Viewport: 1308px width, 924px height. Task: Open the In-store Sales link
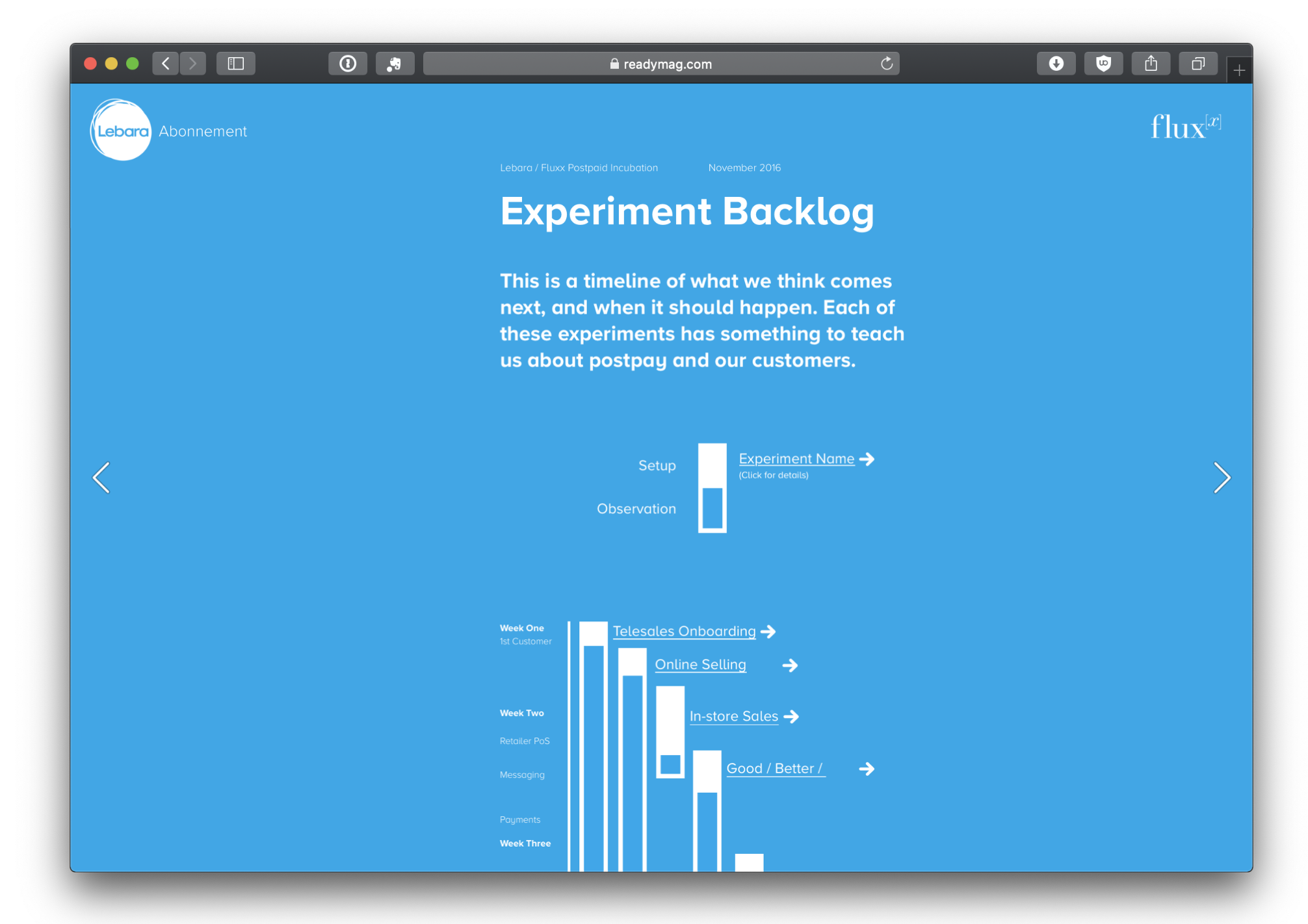[x=733, y=716]
